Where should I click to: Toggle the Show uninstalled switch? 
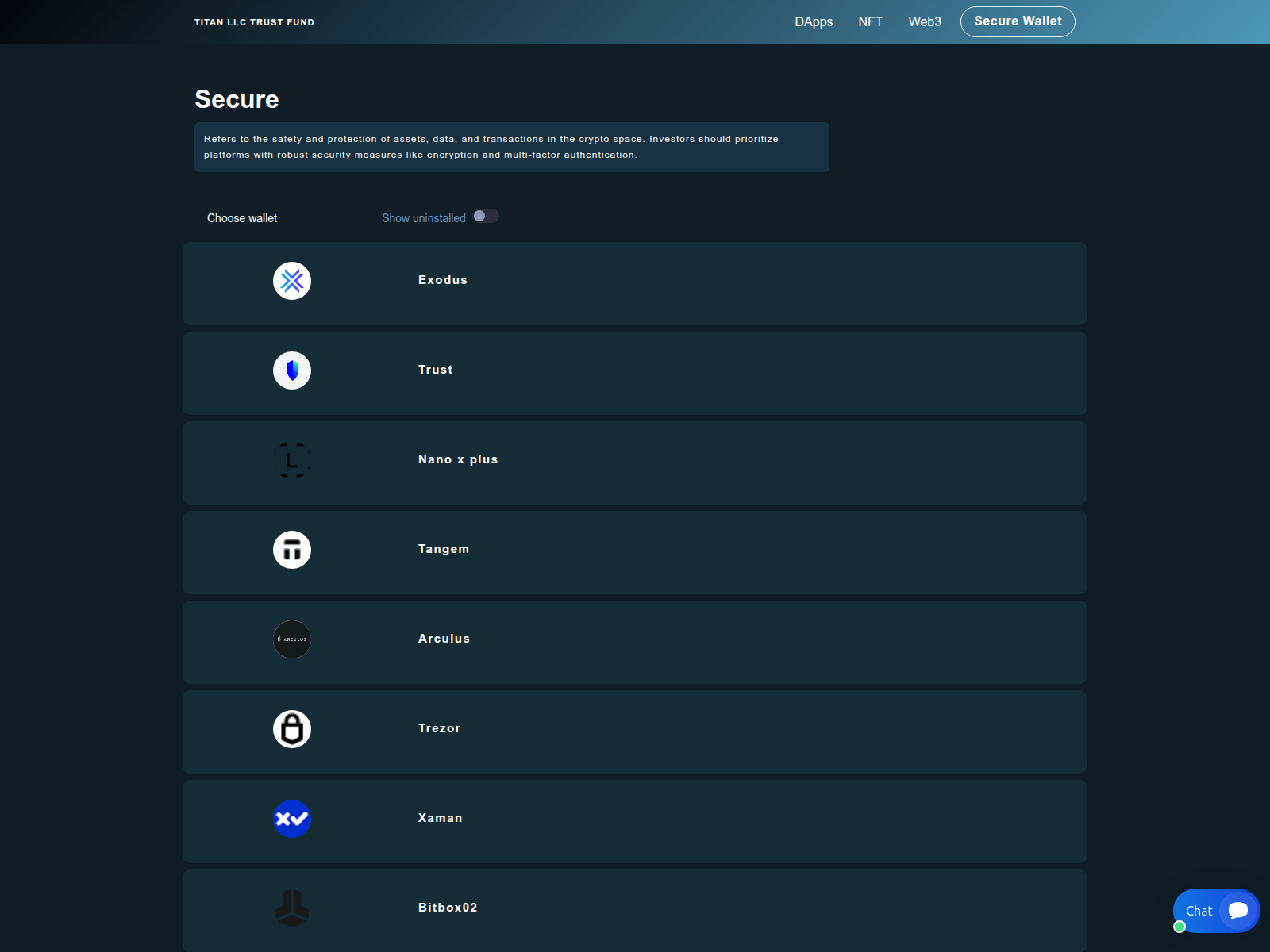tap(486, 217)
